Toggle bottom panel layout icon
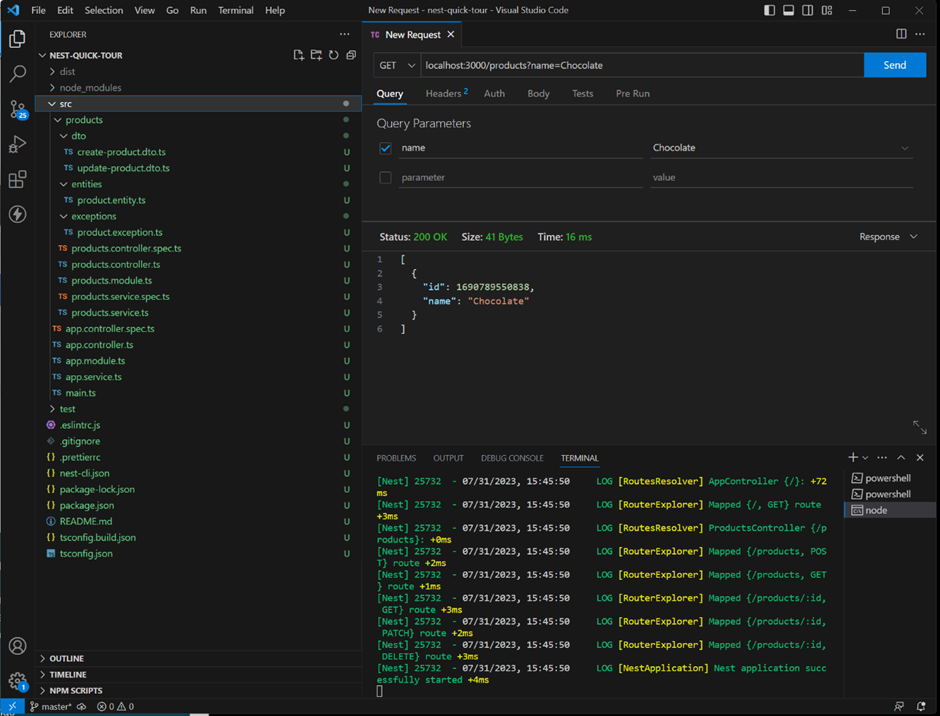940x716 pixels. [x=789, y=10]
